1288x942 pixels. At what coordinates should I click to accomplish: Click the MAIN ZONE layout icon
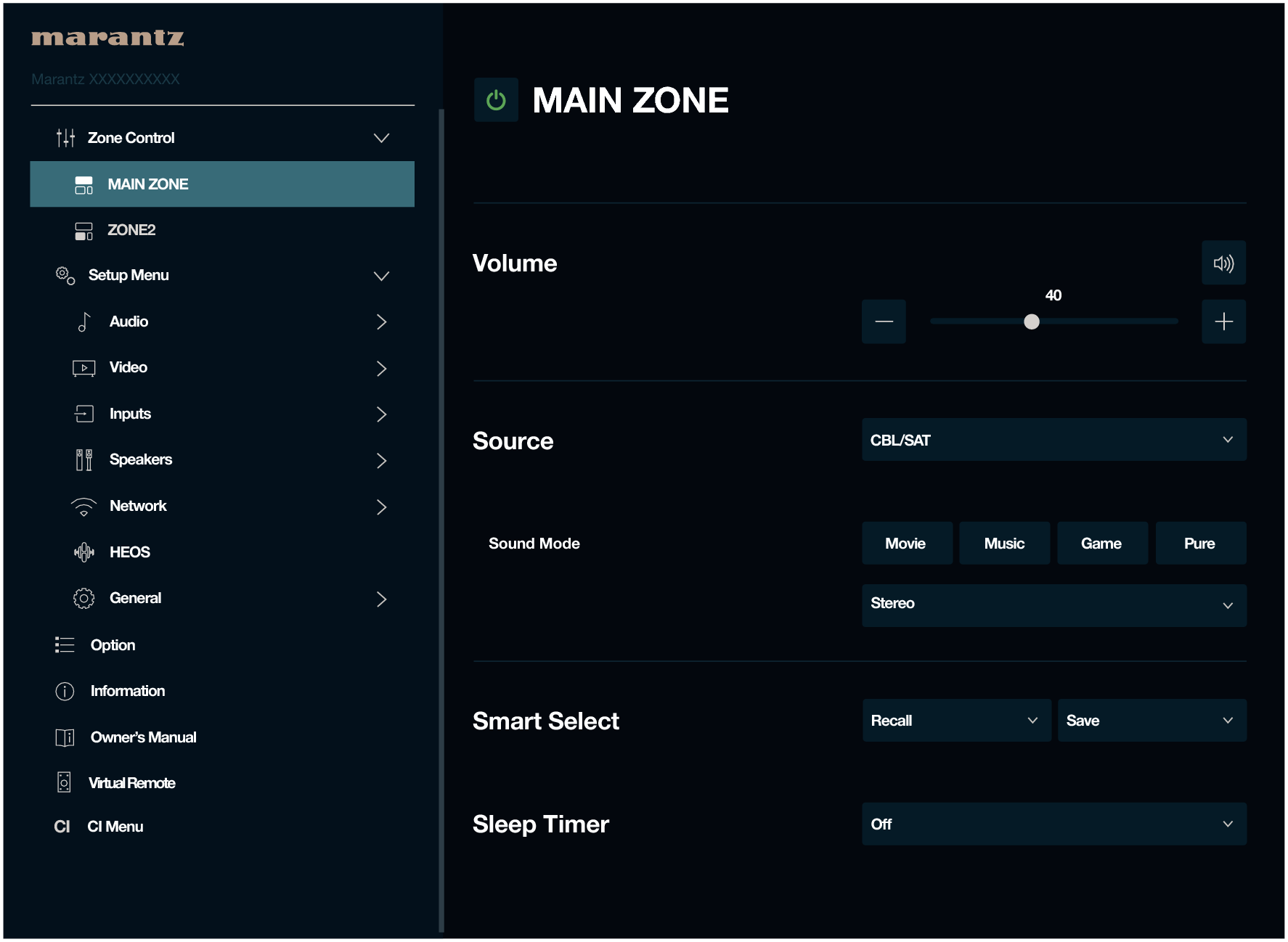(x=84, y=184)
